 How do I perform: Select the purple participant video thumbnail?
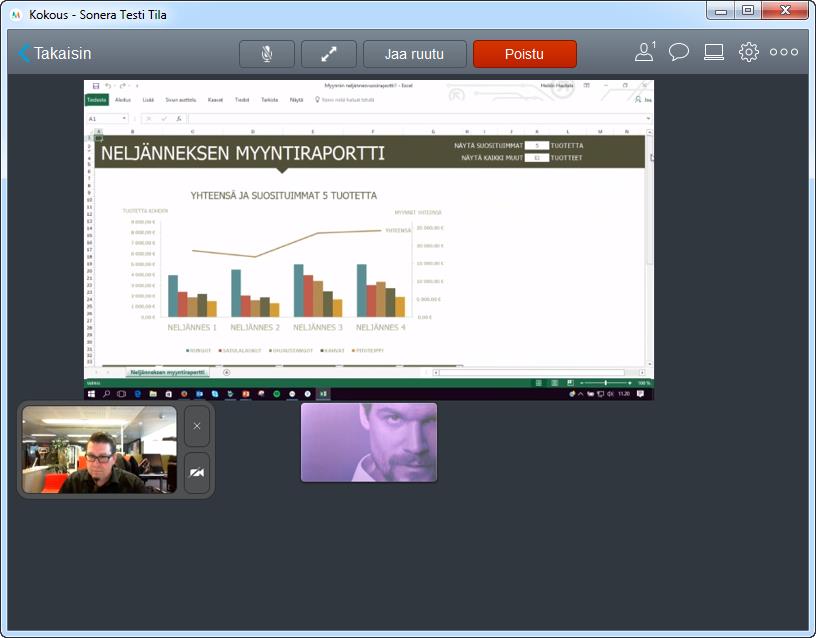[x=369, y=442]
